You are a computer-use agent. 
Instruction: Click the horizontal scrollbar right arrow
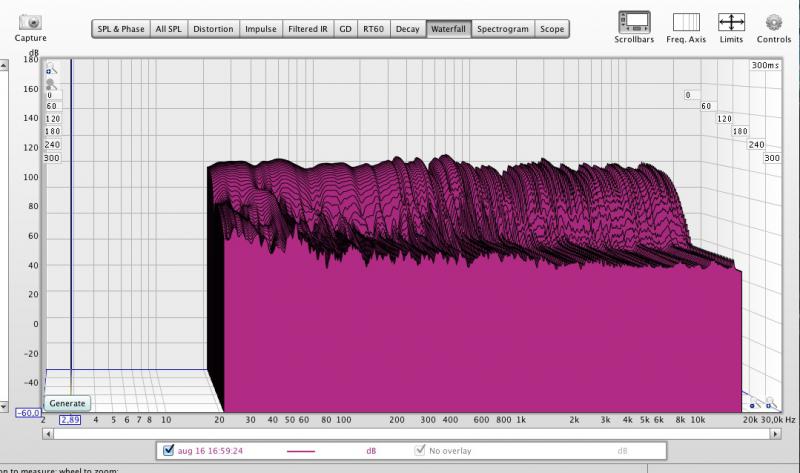click(x=776, y=434)
